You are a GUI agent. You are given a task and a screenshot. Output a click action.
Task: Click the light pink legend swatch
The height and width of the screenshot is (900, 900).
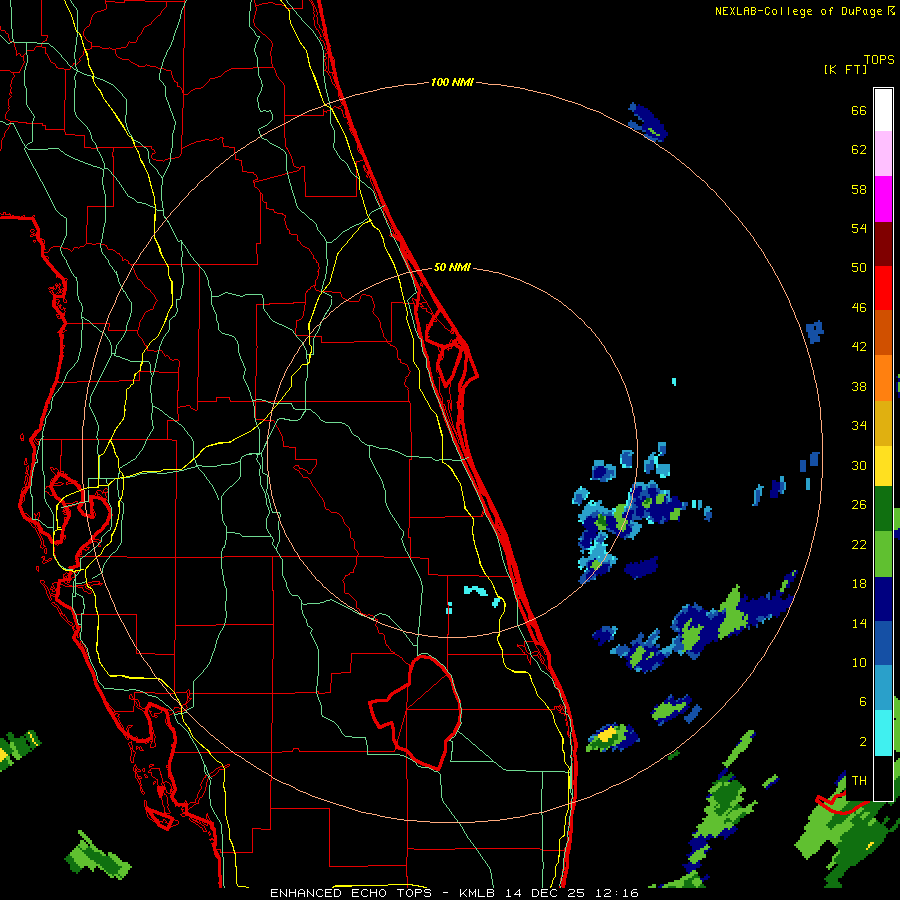point(883,154)
